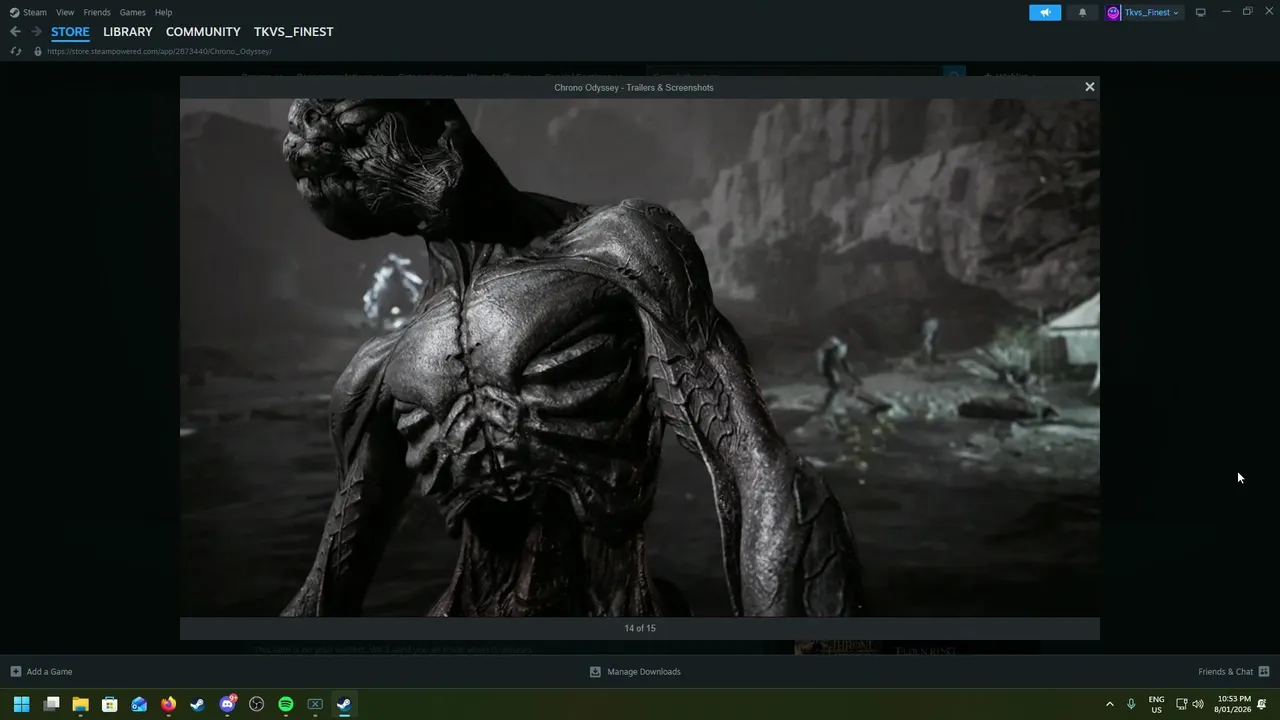This screenshot has height=720, width=1280.
Task: Click the padlock icon beside the URL
Action: 38,51
